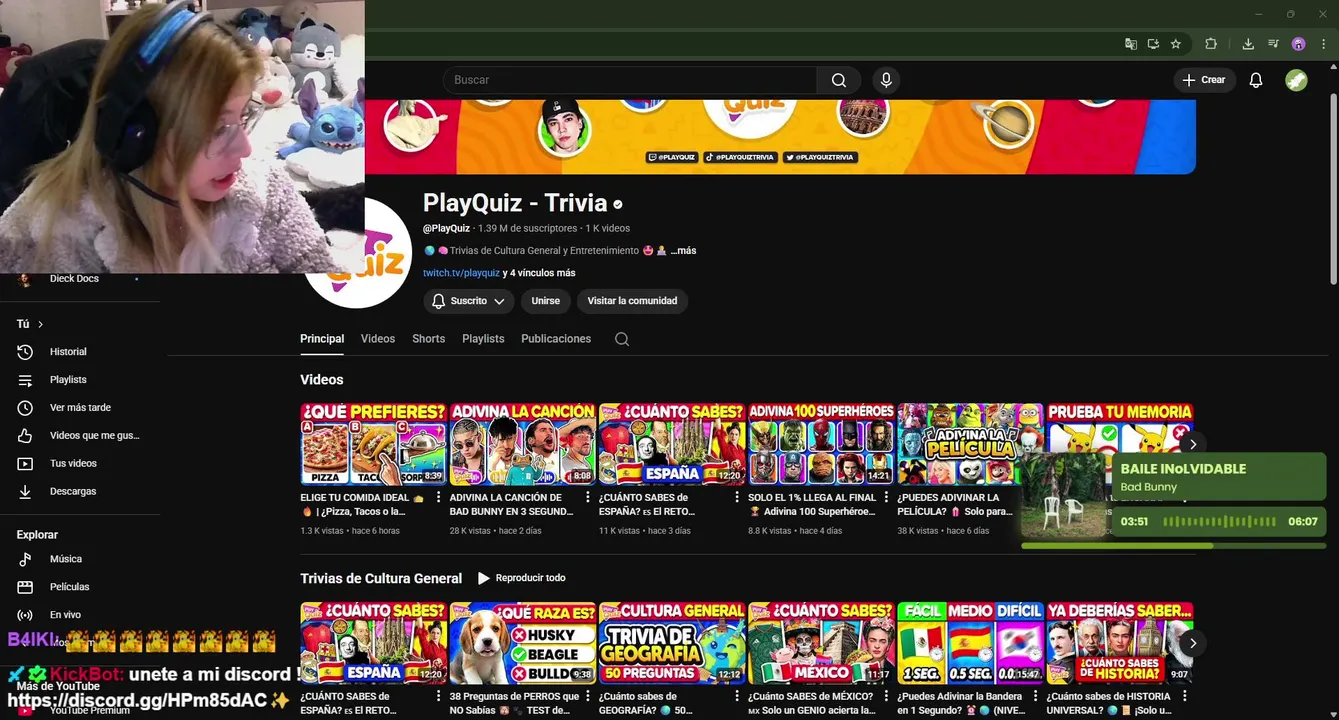
Task: Open Trivias de Cultura General heading link
Action: tap(381, 578)
